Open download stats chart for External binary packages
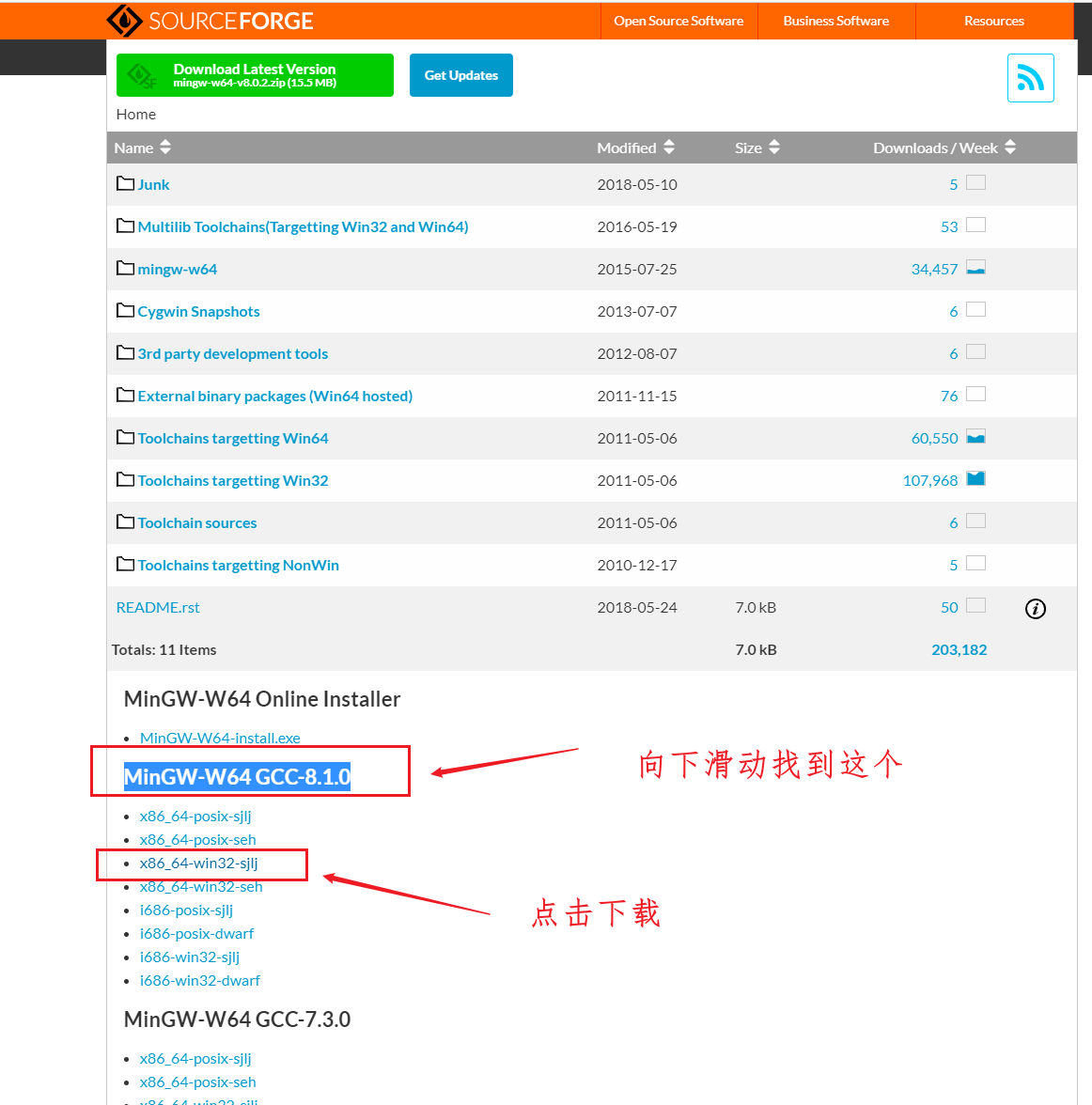Image resolution: width=1092 pixels, height=1105 pixels. click(x=975, y=395)
